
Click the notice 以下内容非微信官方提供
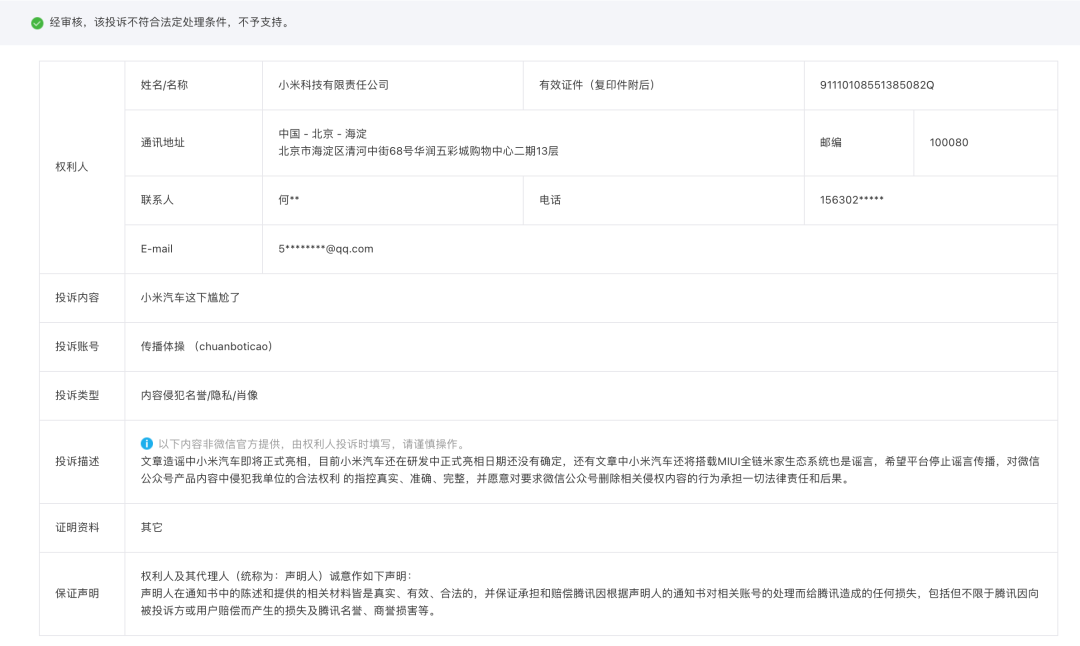[x=222, y=444]
